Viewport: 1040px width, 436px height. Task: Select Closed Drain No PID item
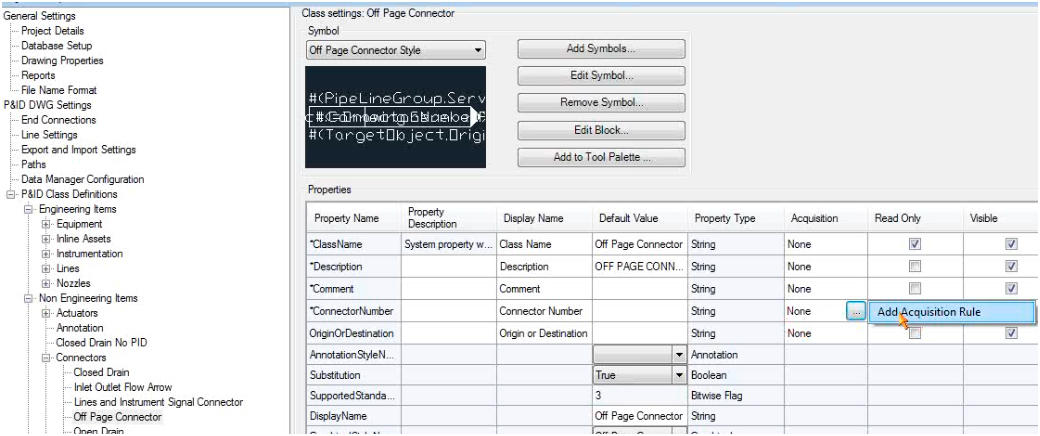[x=101, y=343]
